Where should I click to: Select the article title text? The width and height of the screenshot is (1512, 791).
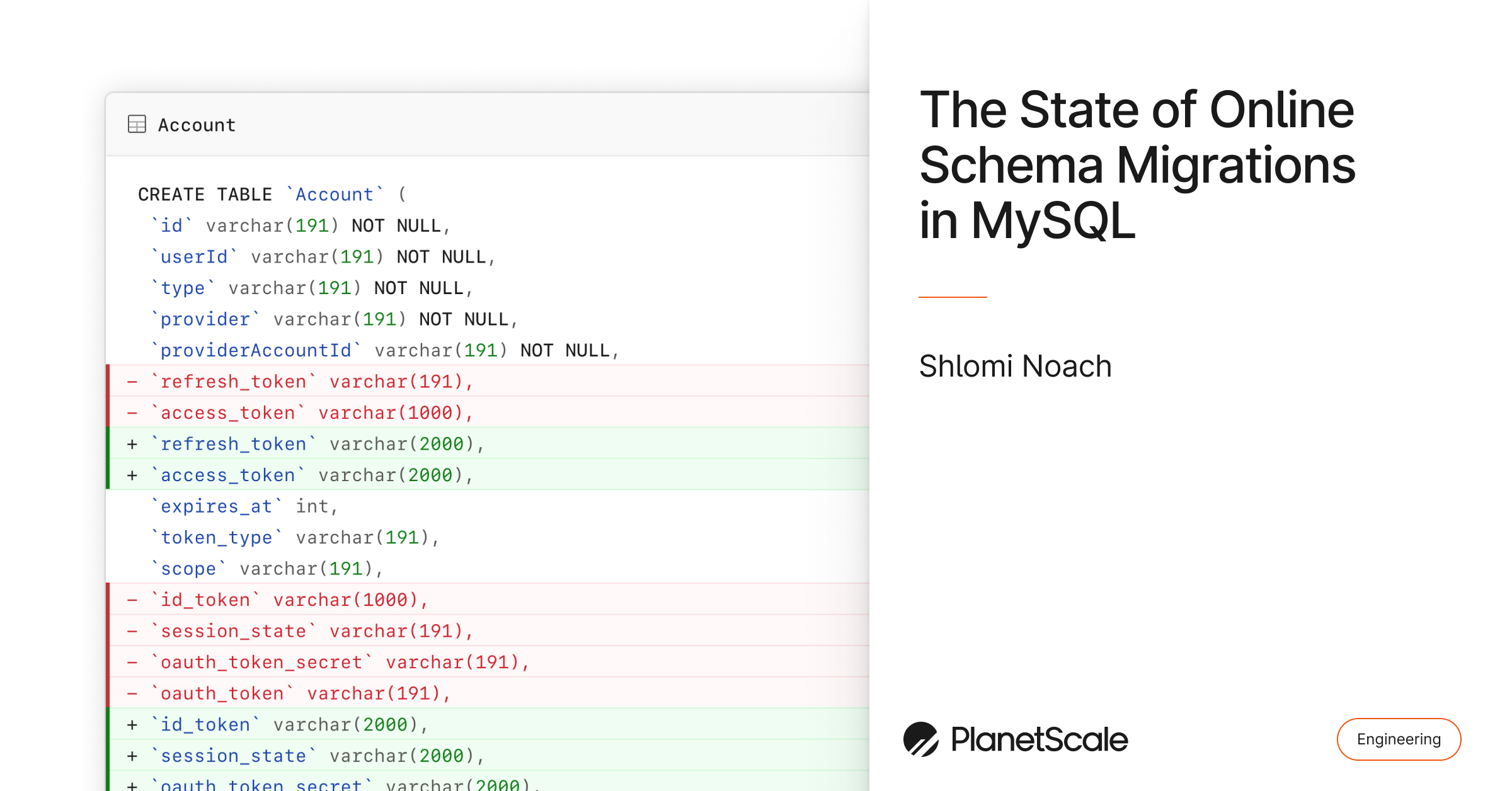1137,165
